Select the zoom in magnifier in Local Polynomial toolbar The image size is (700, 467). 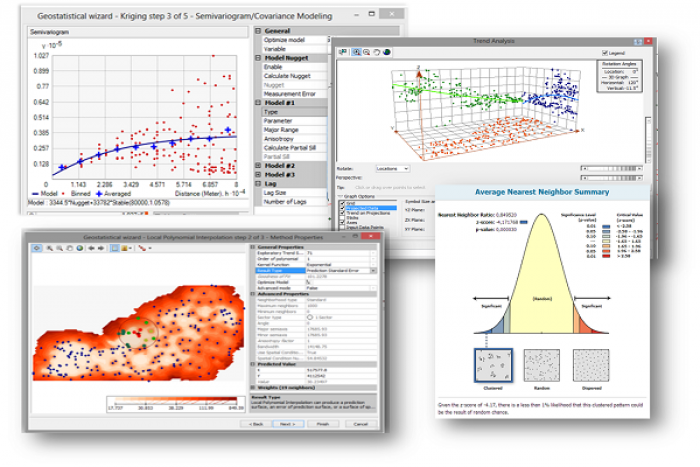pos(50,246)
